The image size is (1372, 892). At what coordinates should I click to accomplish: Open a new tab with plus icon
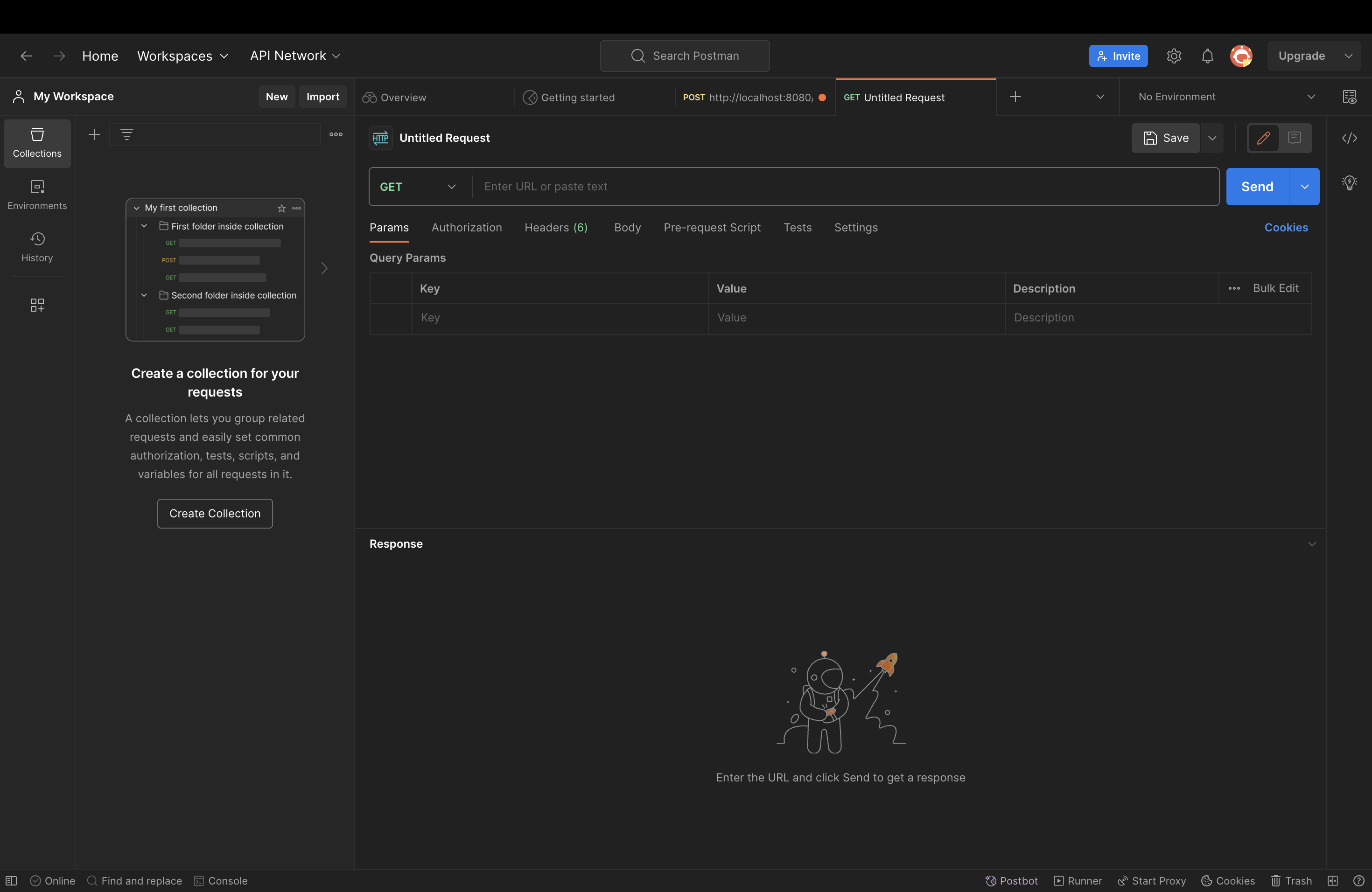pos(1016,97)
